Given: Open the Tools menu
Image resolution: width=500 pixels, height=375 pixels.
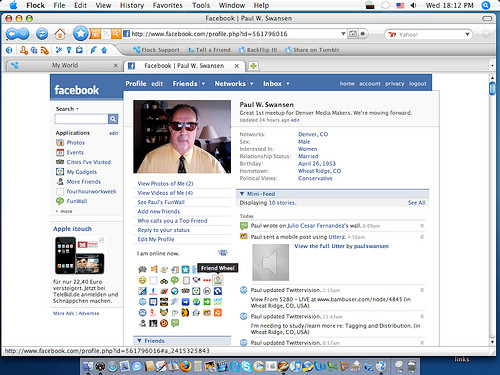Looking at the screenshot, I should pyautogui.click(x=201, y=5).
